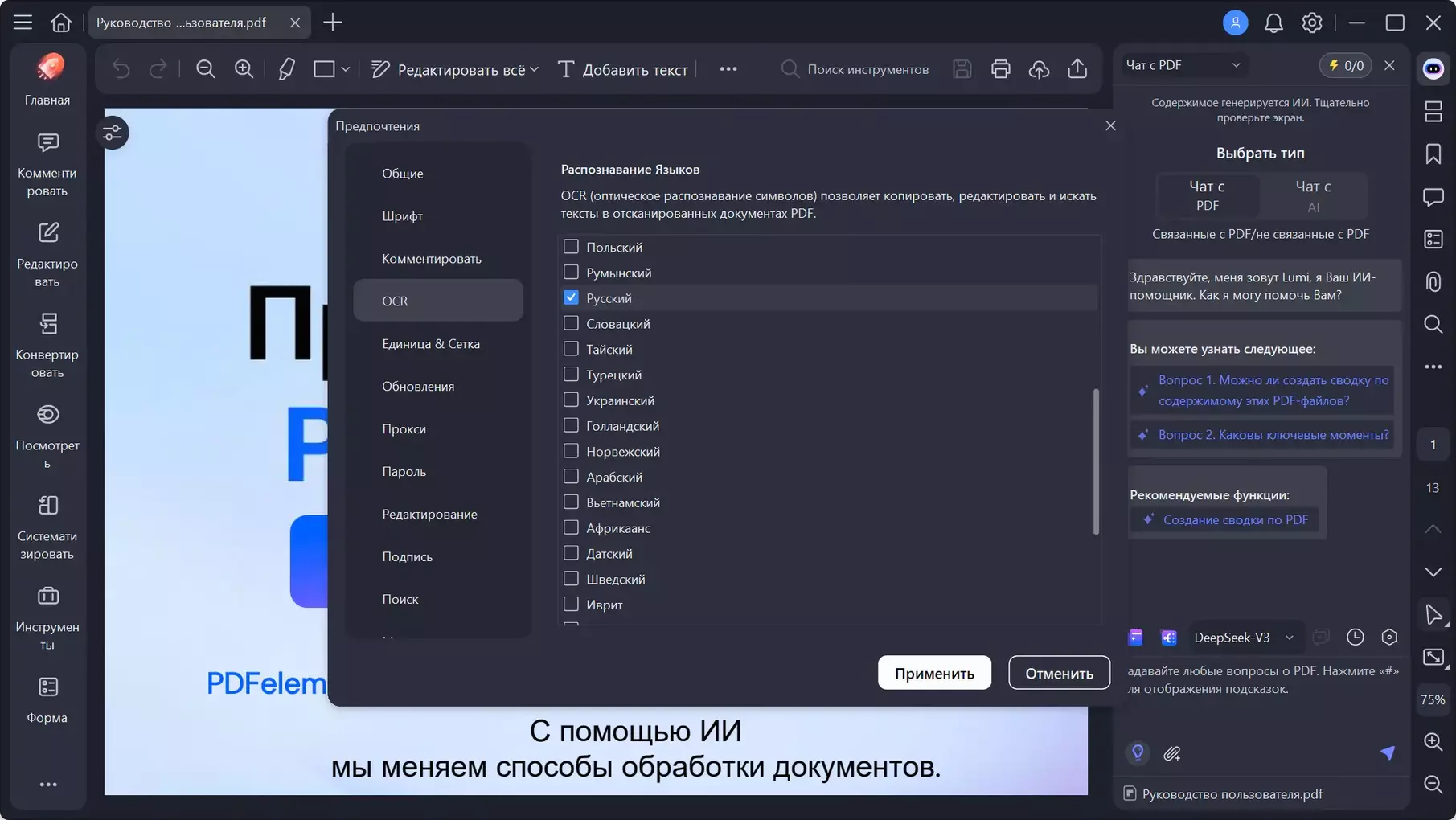Click the search icon in the right sidebar

pos(1433,325)
